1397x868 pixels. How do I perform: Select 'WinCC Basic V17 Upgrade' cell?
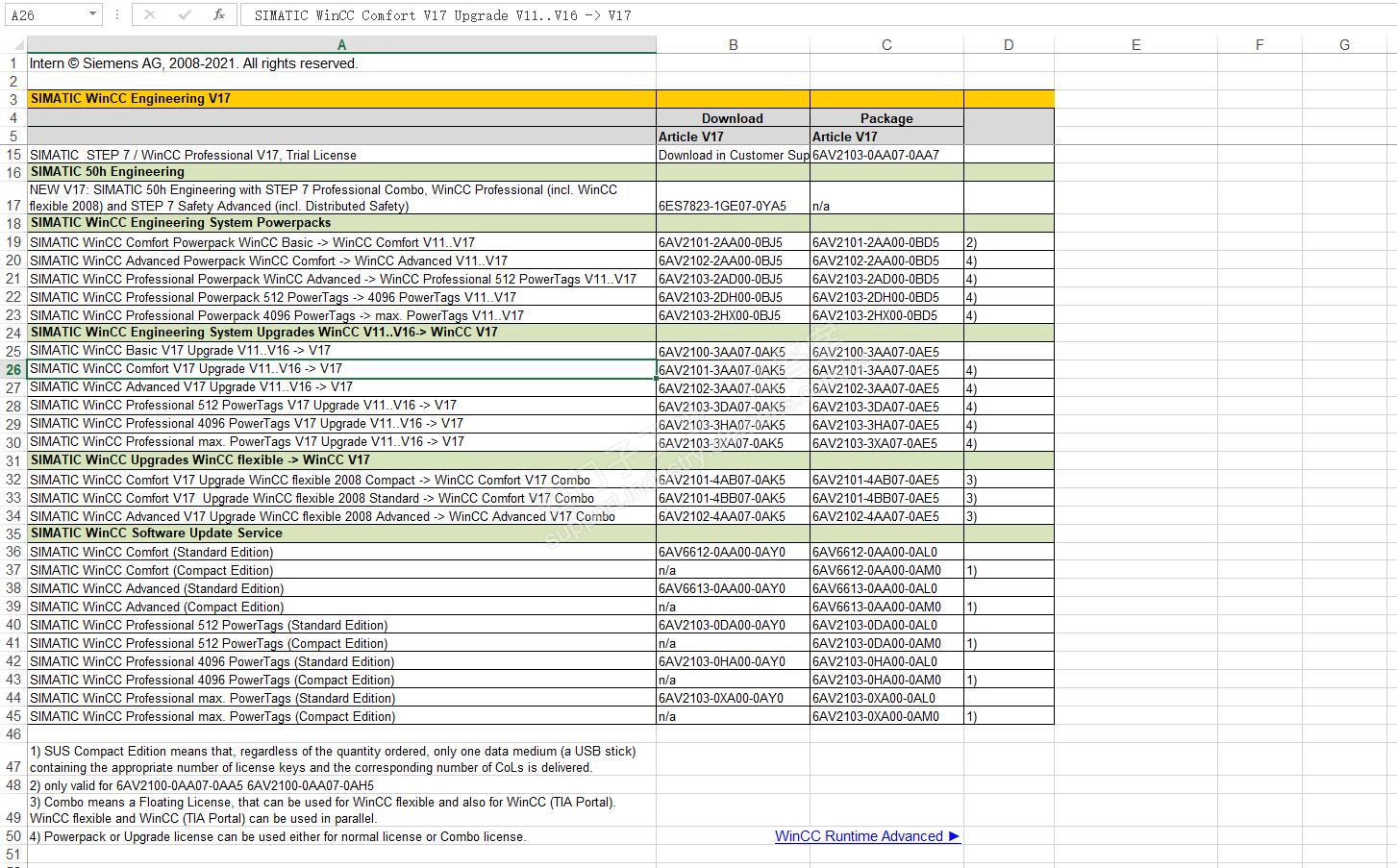[x=341, y=351]
